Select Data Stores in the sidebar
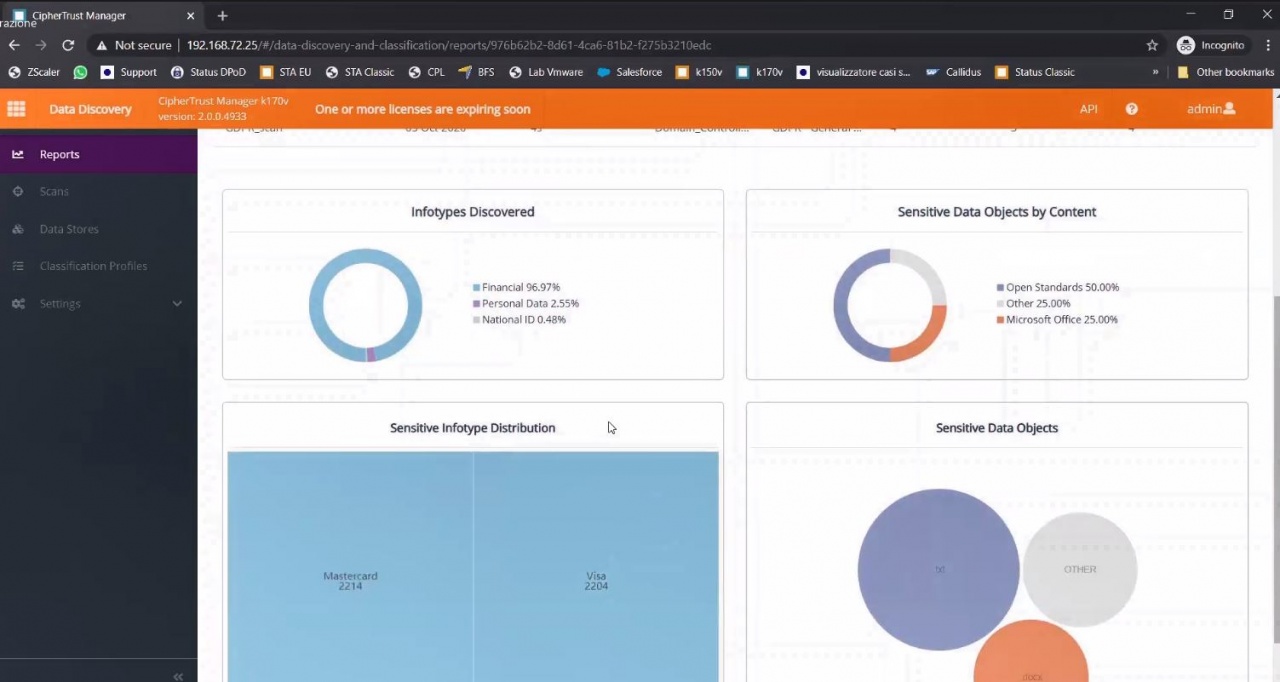 (x=98, y=229)
